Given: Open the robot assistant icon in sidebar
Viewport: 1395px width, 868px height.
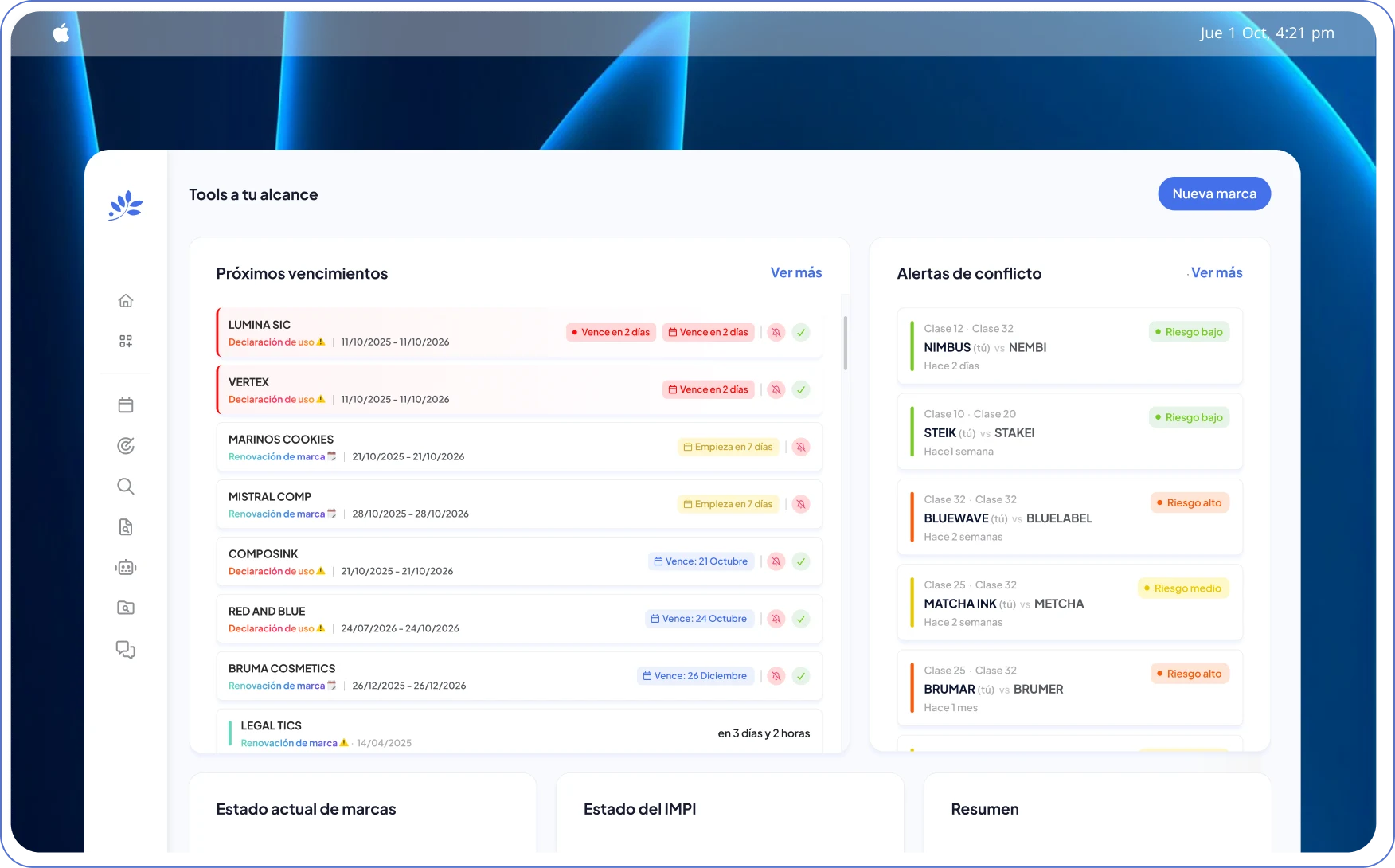Looking at the screenshot, I should (125, 568).
